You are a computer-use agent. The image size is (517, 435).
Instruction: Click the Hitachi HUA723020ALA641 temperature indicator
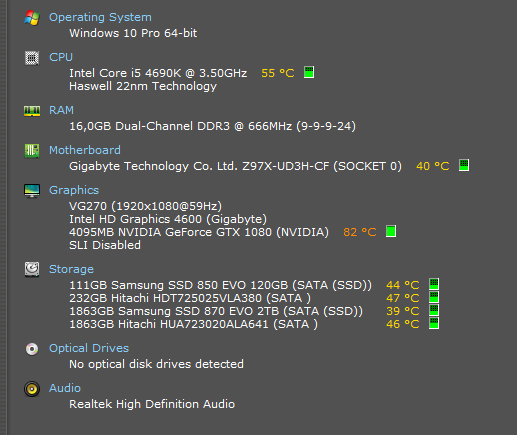click(x=434, y=323)
